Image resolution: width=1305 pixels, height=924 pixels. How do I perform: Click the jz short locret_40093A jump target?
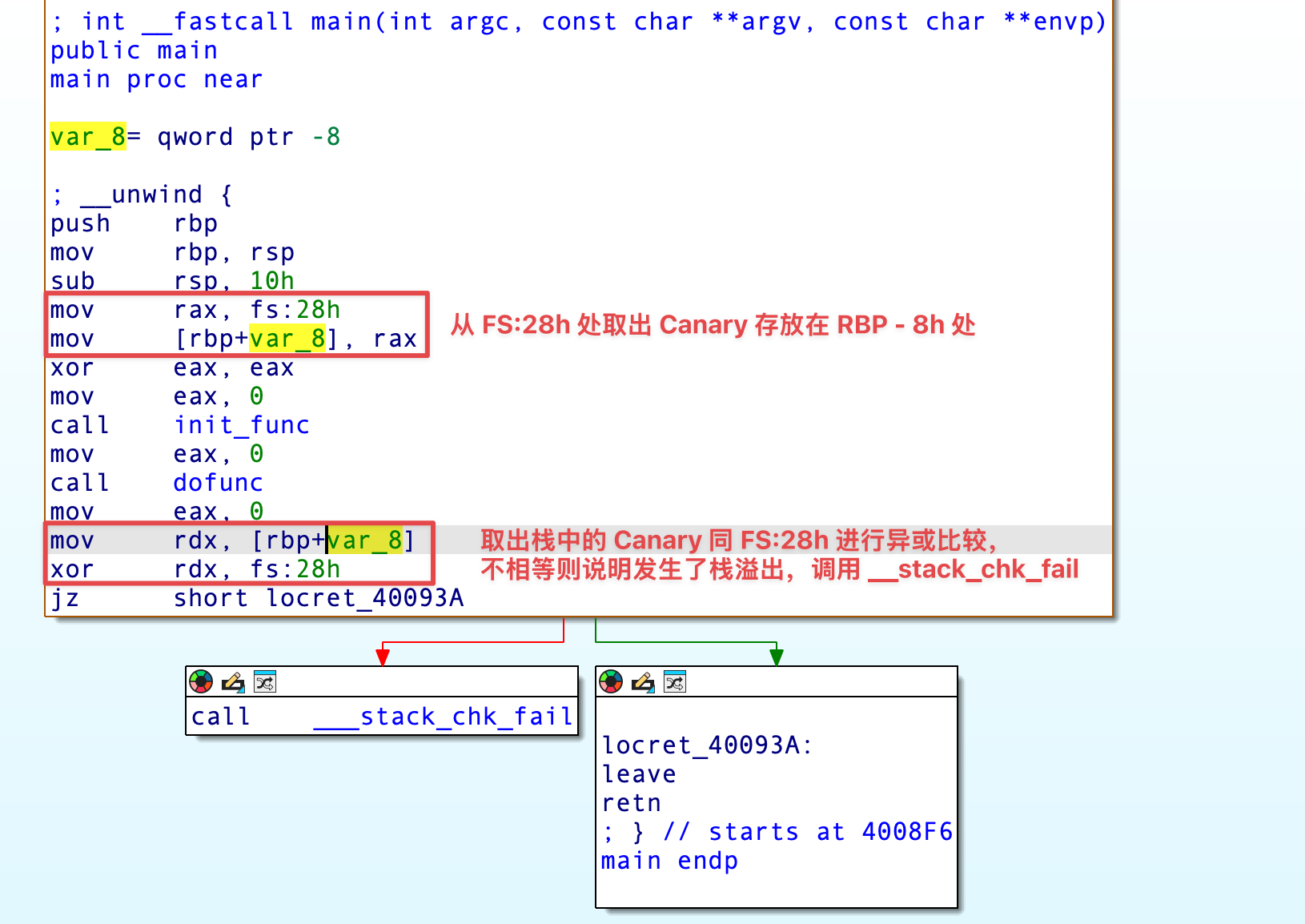(365, 598)
